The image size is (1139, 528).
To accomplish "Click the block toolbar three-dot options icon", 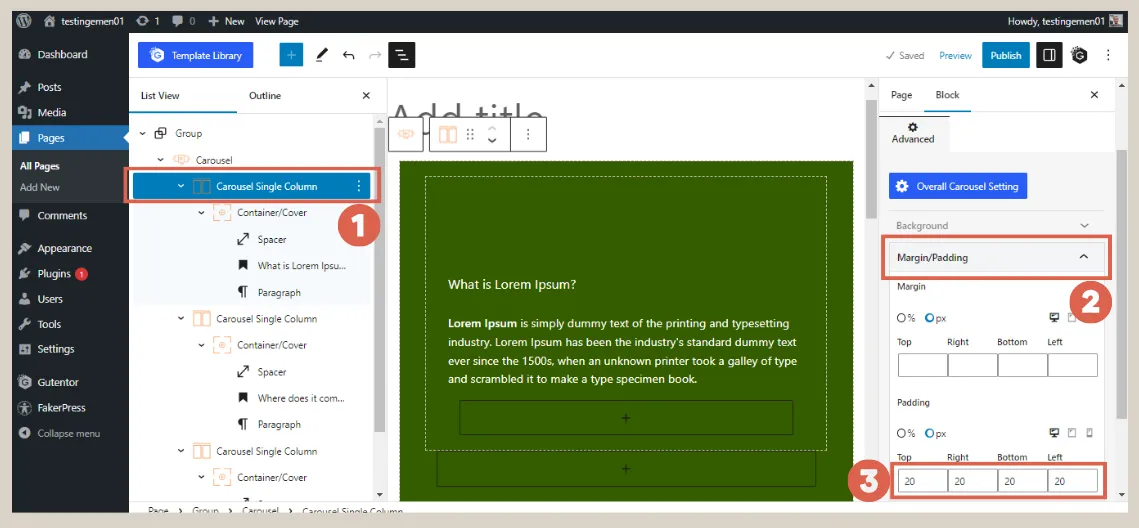I will pyautogui.click(x=528, y=134).
